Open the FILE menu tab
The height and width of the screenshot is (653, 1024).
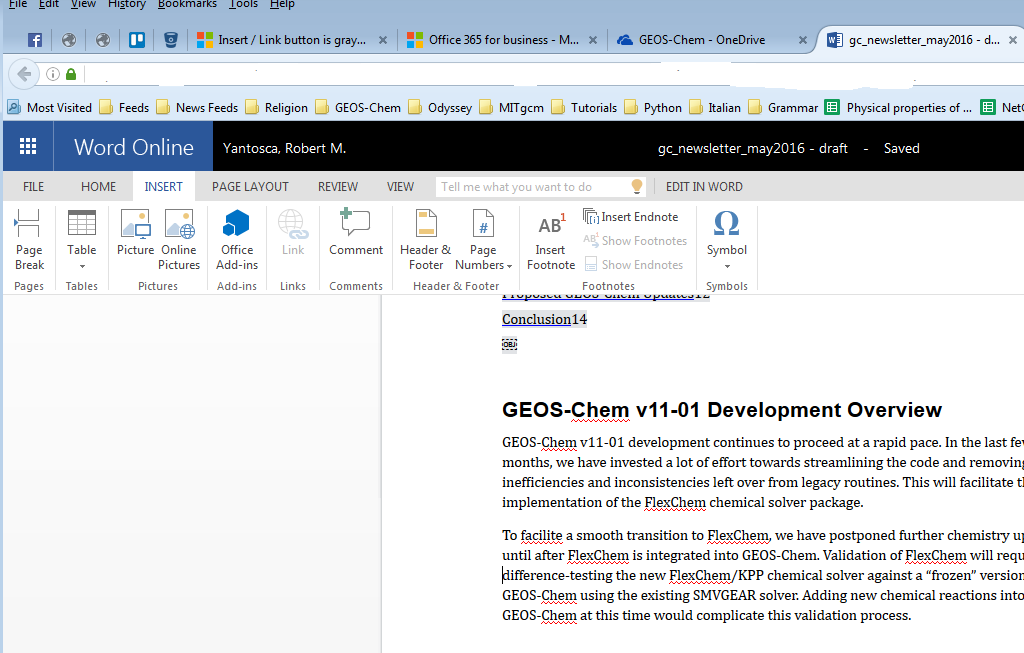coord(34,187)
